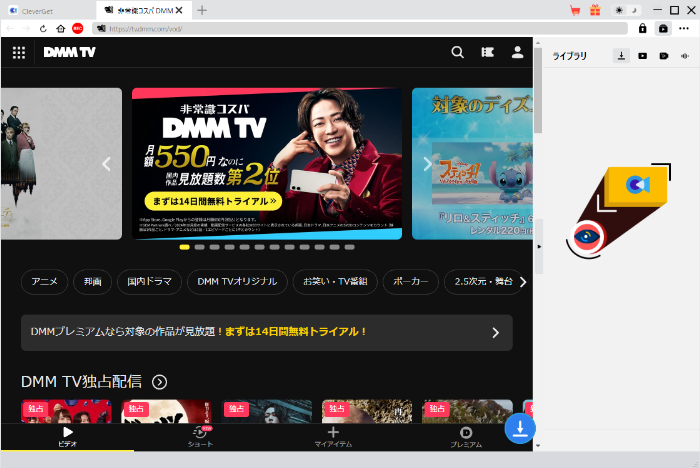Select the second carousel indicator dot

click(x=200, y=247)
